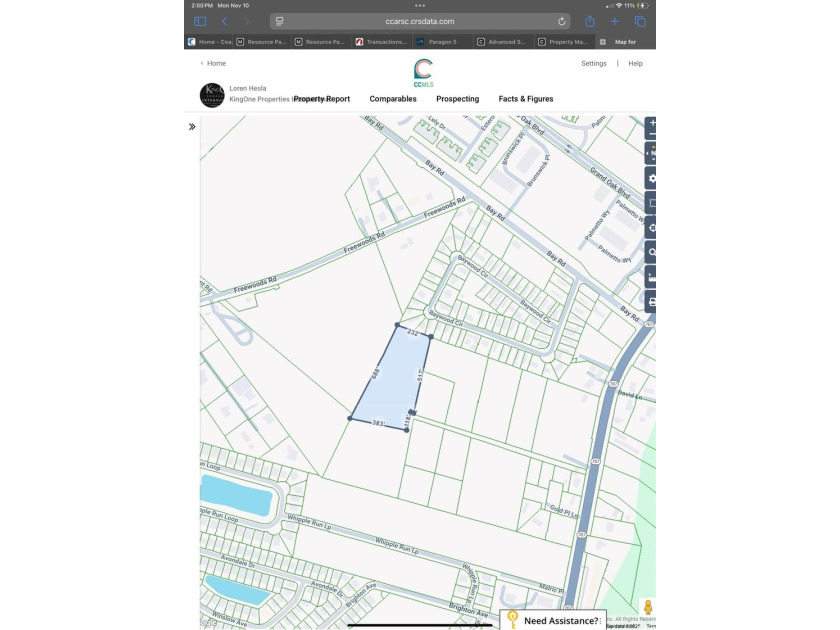Select the rectangle draw tool on map toolbar

651,203
